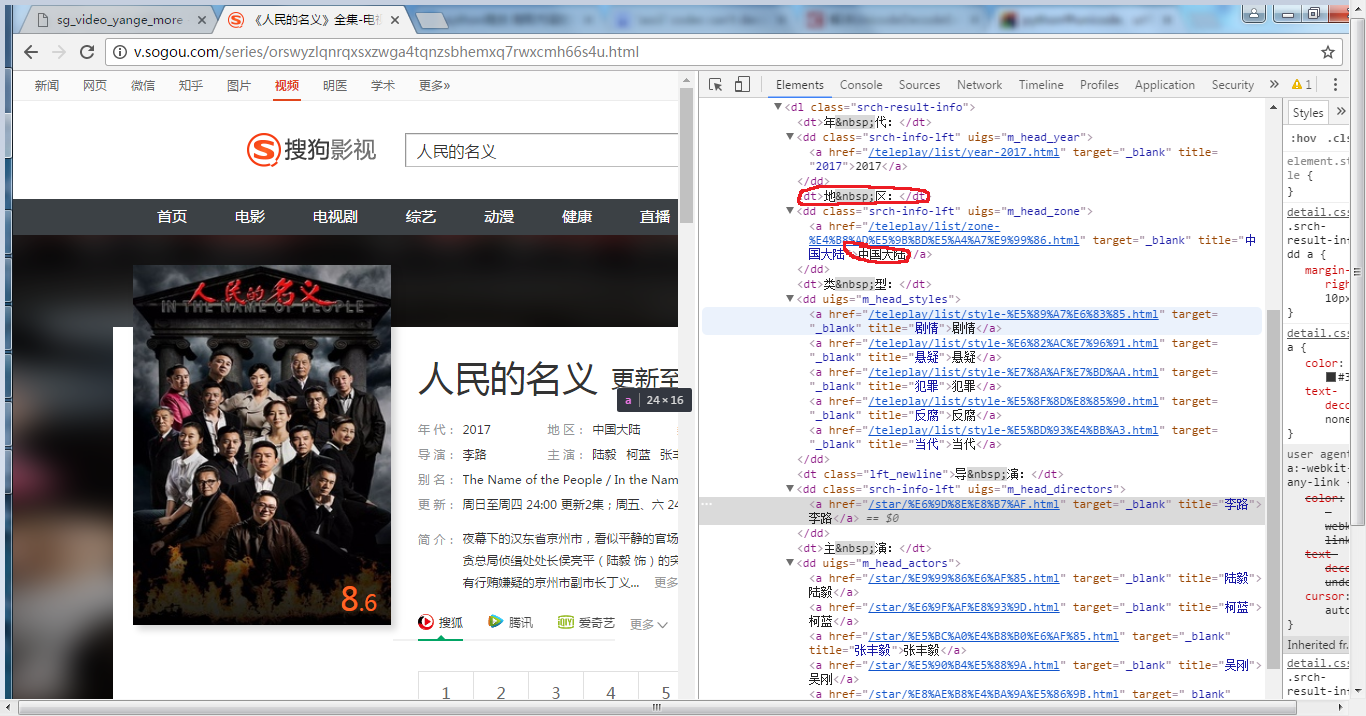Choose the 腾讯 video source
The width and height of the screenshot is (1366, 716).
click(x=510, y=622)
